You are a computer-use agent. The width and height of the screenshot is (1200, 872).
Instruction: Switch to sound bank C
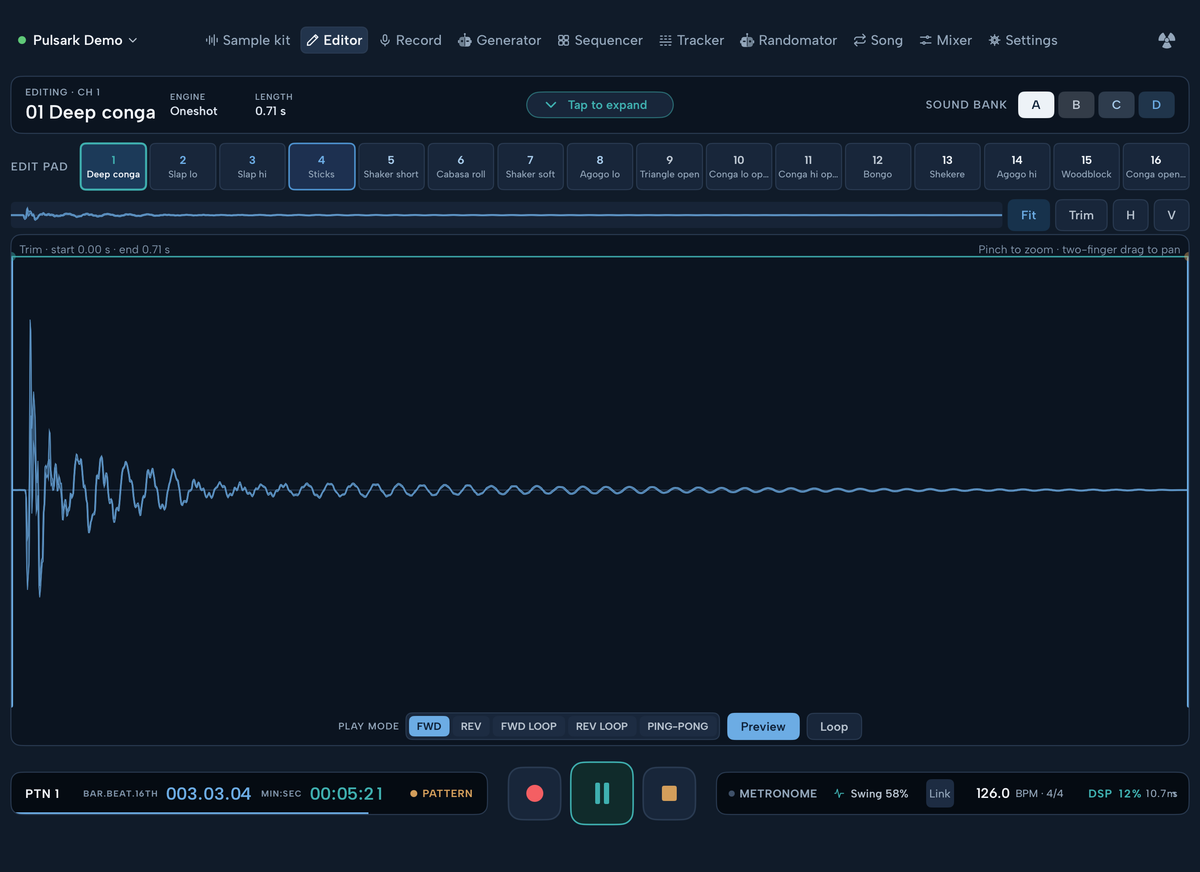[x=1116, y=104]
